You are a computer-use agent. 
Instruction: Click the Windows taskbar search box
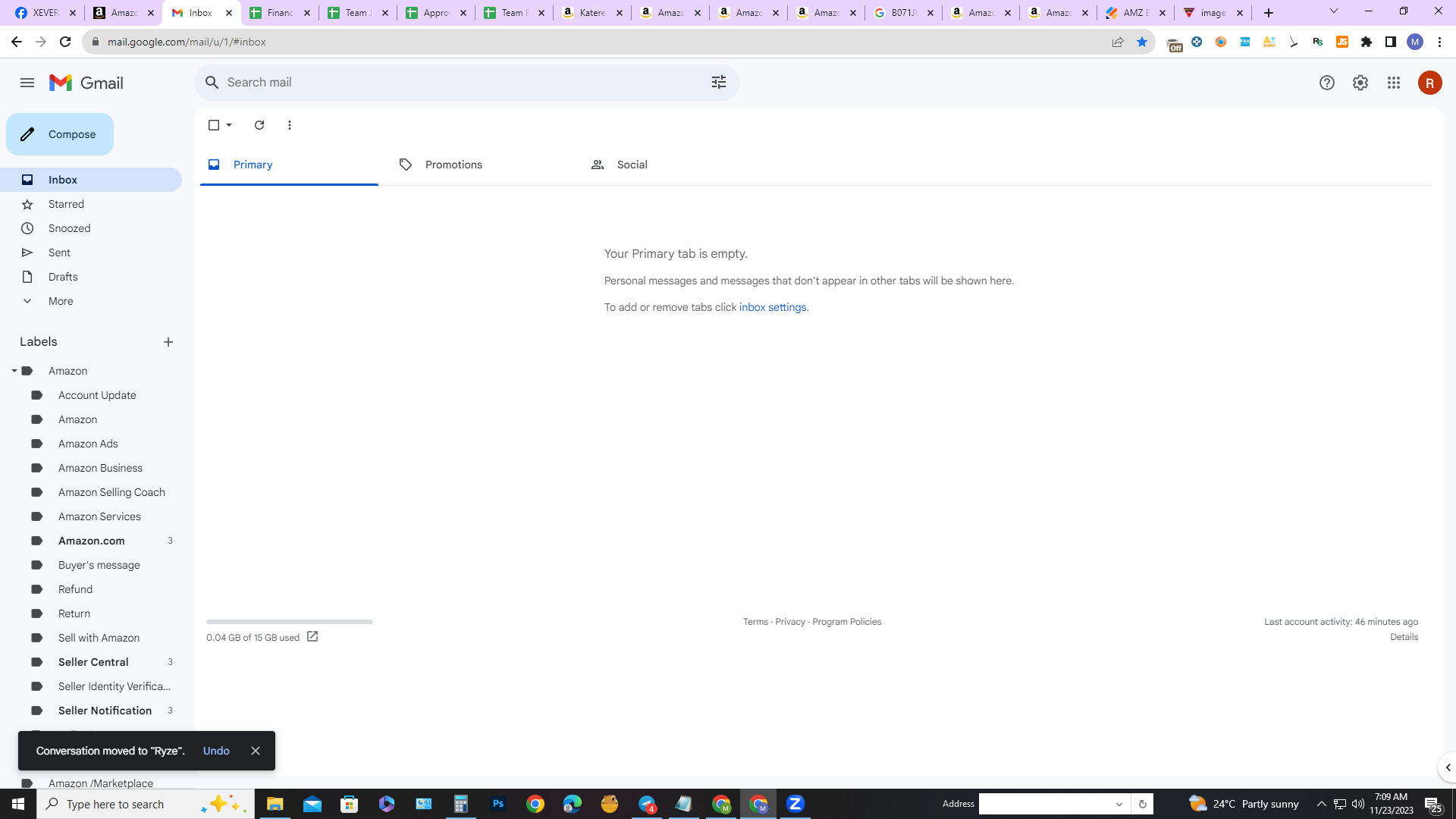[146, 804]
